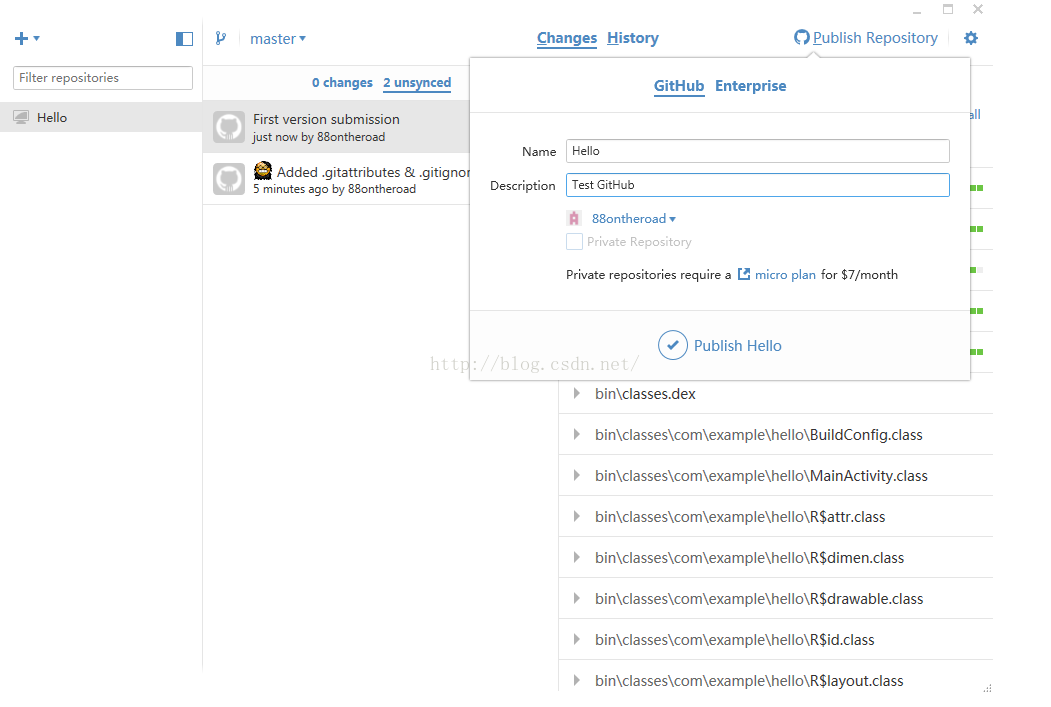Select the Hello repository in sidebar

click(x=101, y=117)
